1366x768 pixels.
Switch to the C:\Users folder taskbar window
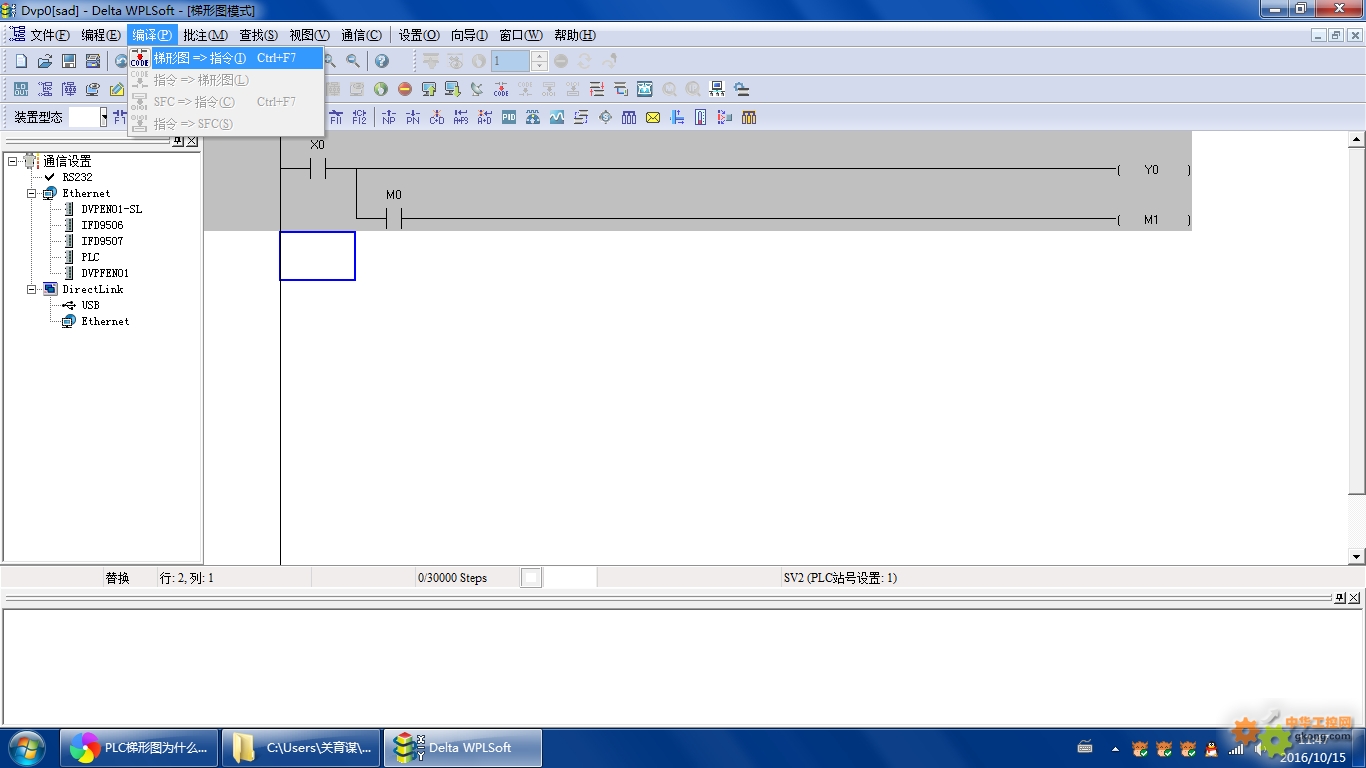[301, 747]
